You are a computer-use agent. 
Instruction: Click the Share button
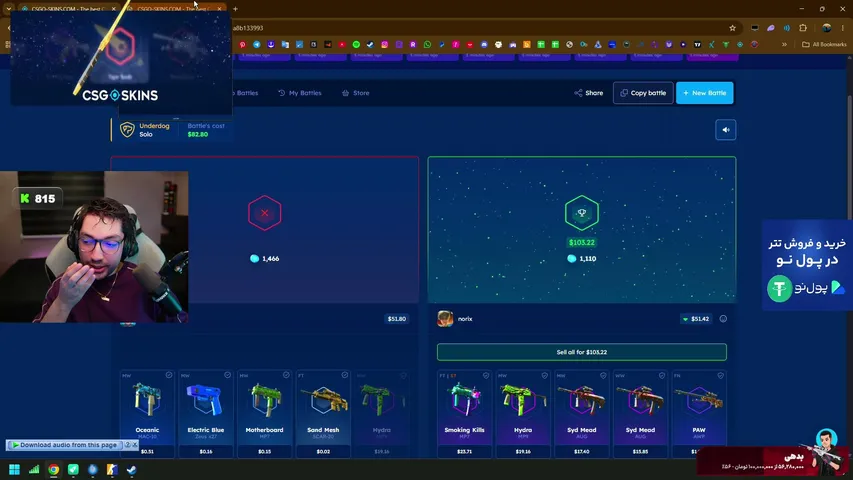pos(589,93)
